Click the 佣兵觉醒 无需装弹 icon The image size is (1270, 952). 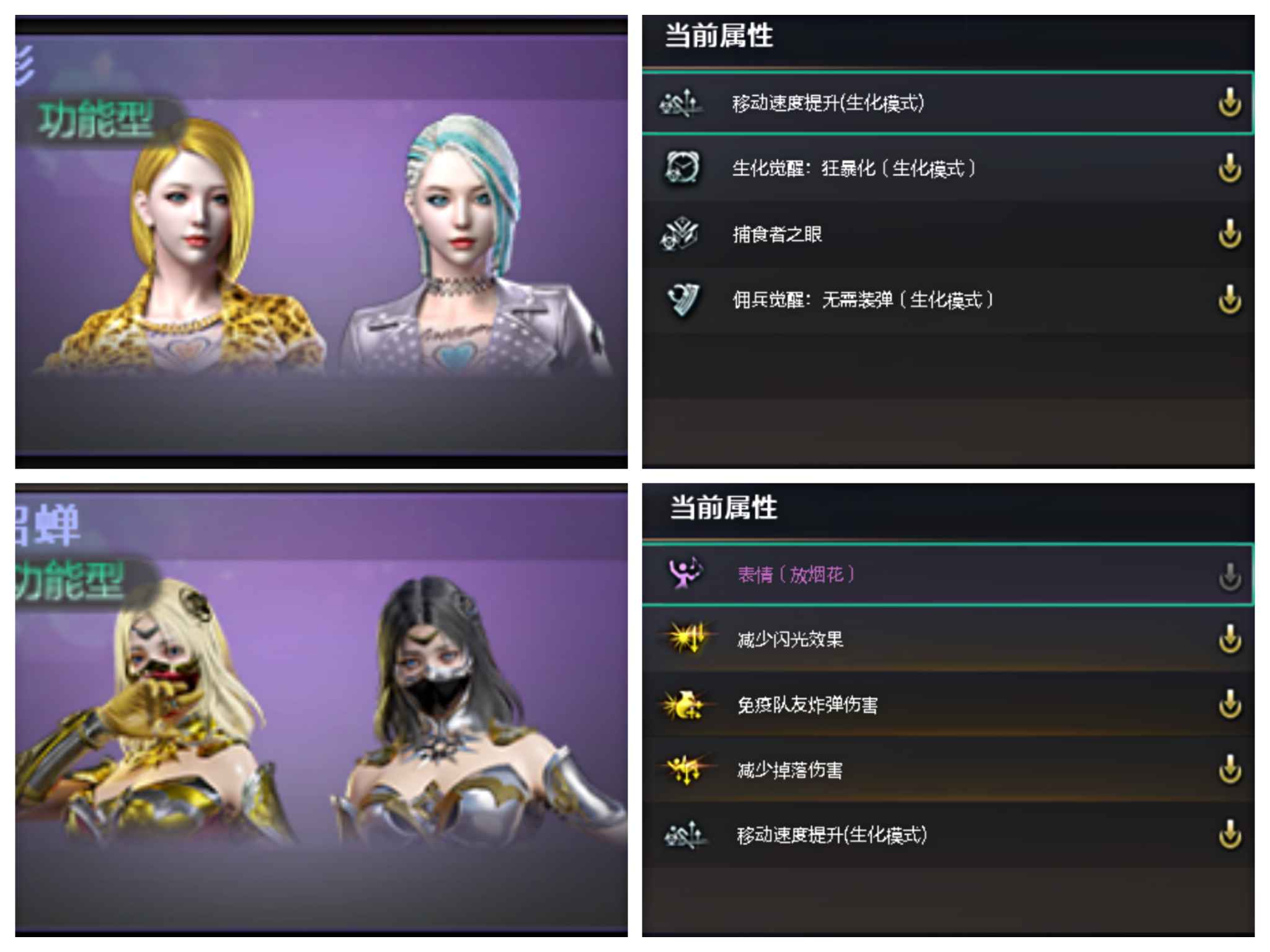click(x=683, y=300)
